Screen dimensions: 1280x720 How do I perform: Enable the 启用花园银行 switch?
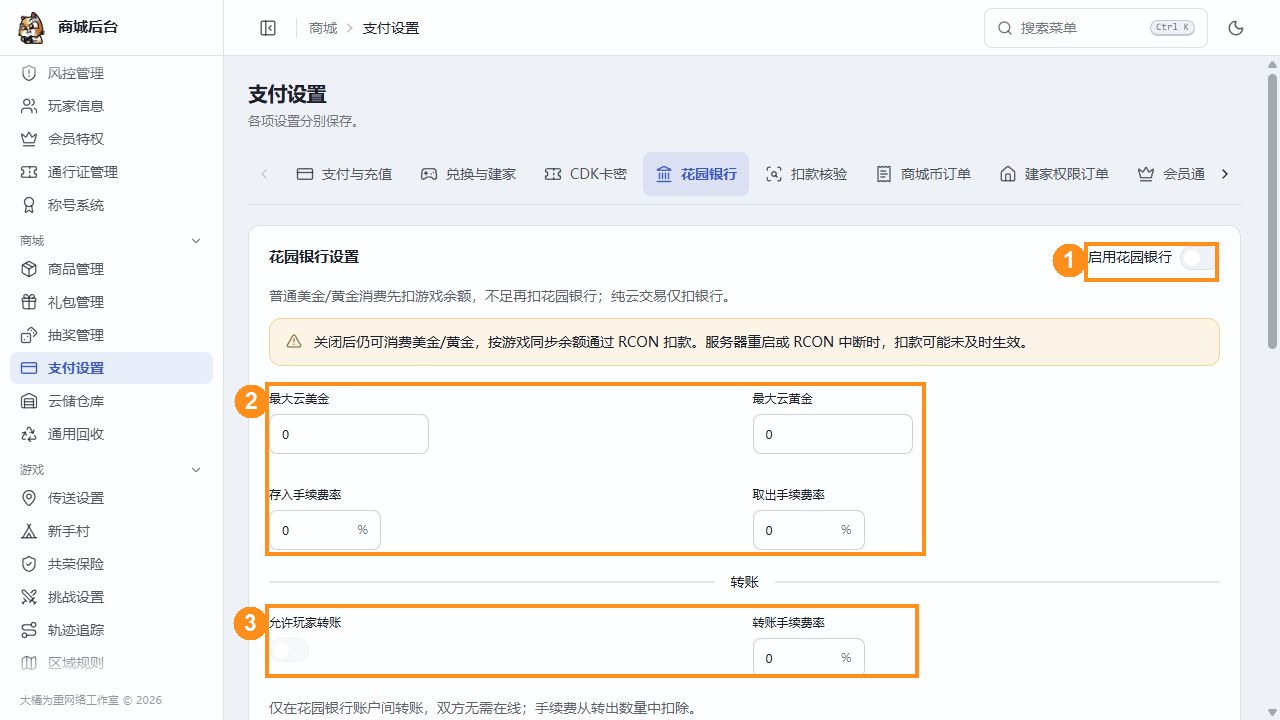pyautogui.click(x=1199, y=258)
